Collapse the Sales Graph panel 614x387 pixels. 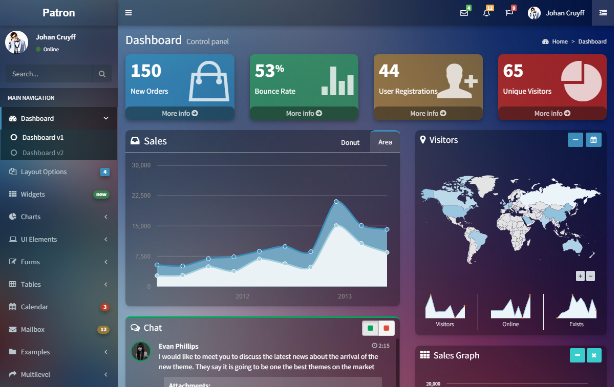577,355
